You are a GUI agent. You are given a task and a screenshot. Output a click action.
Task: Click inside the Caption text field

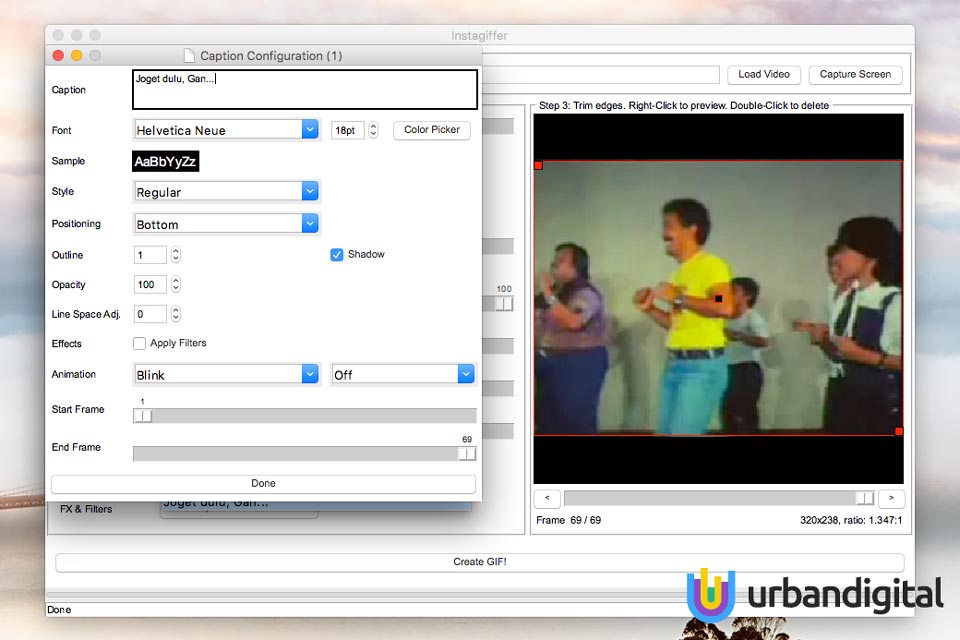click(305, 89)
